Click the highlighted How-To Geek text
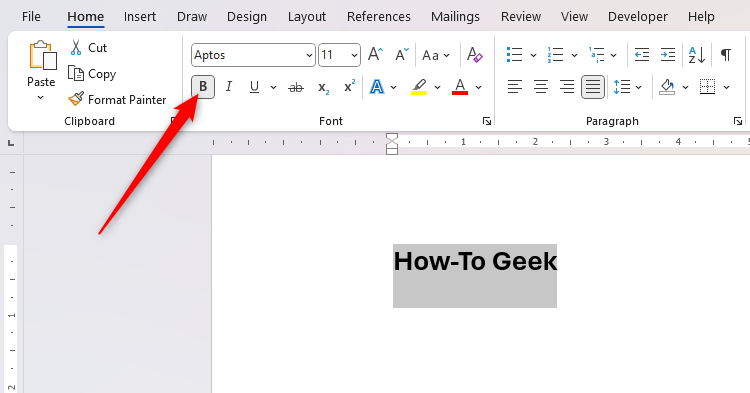750x393 pixels. [475, 262]
